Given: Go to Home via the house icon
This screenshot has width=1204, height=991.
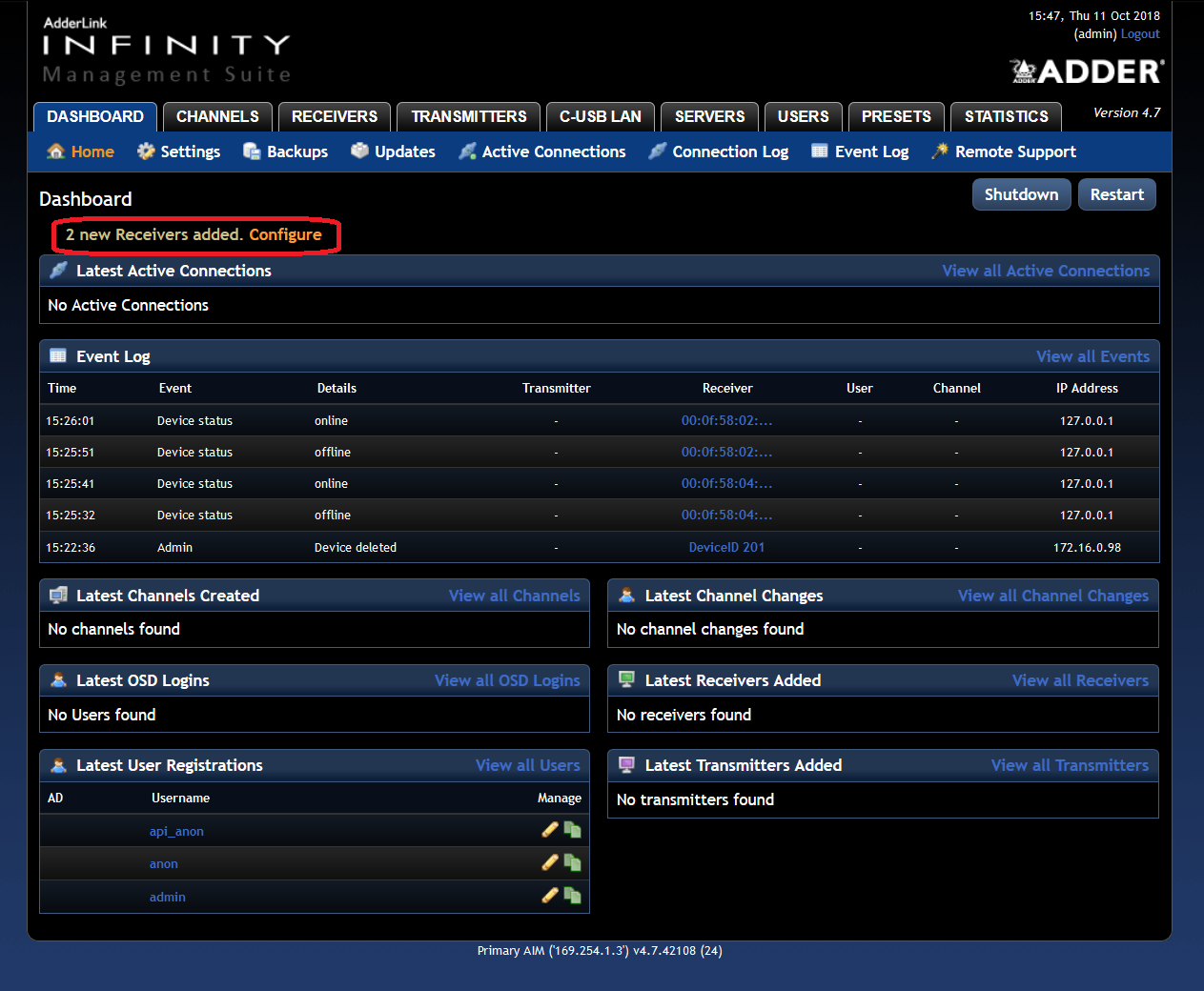Looking at the screenshot, I should pyautogui.click(x=56, y=152).
